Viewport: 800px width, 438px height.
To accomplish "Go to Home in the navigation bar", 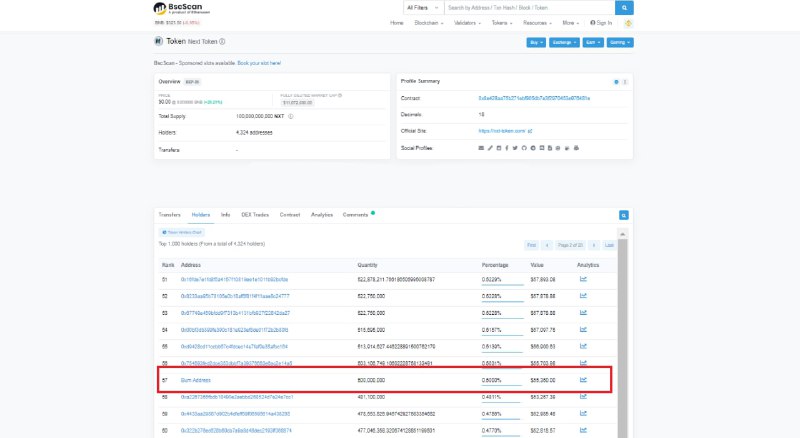I will point(396,23).
